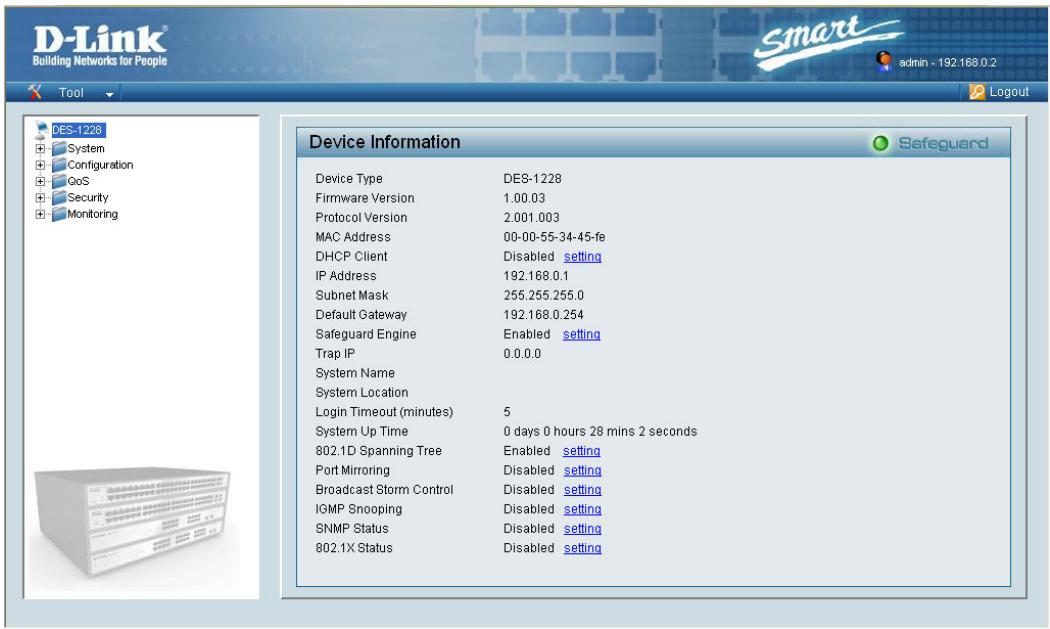Click the Default Gateway value 192.168.0.254
The height and width of the screenshot is (629, 1050).
tap(543, 315)
